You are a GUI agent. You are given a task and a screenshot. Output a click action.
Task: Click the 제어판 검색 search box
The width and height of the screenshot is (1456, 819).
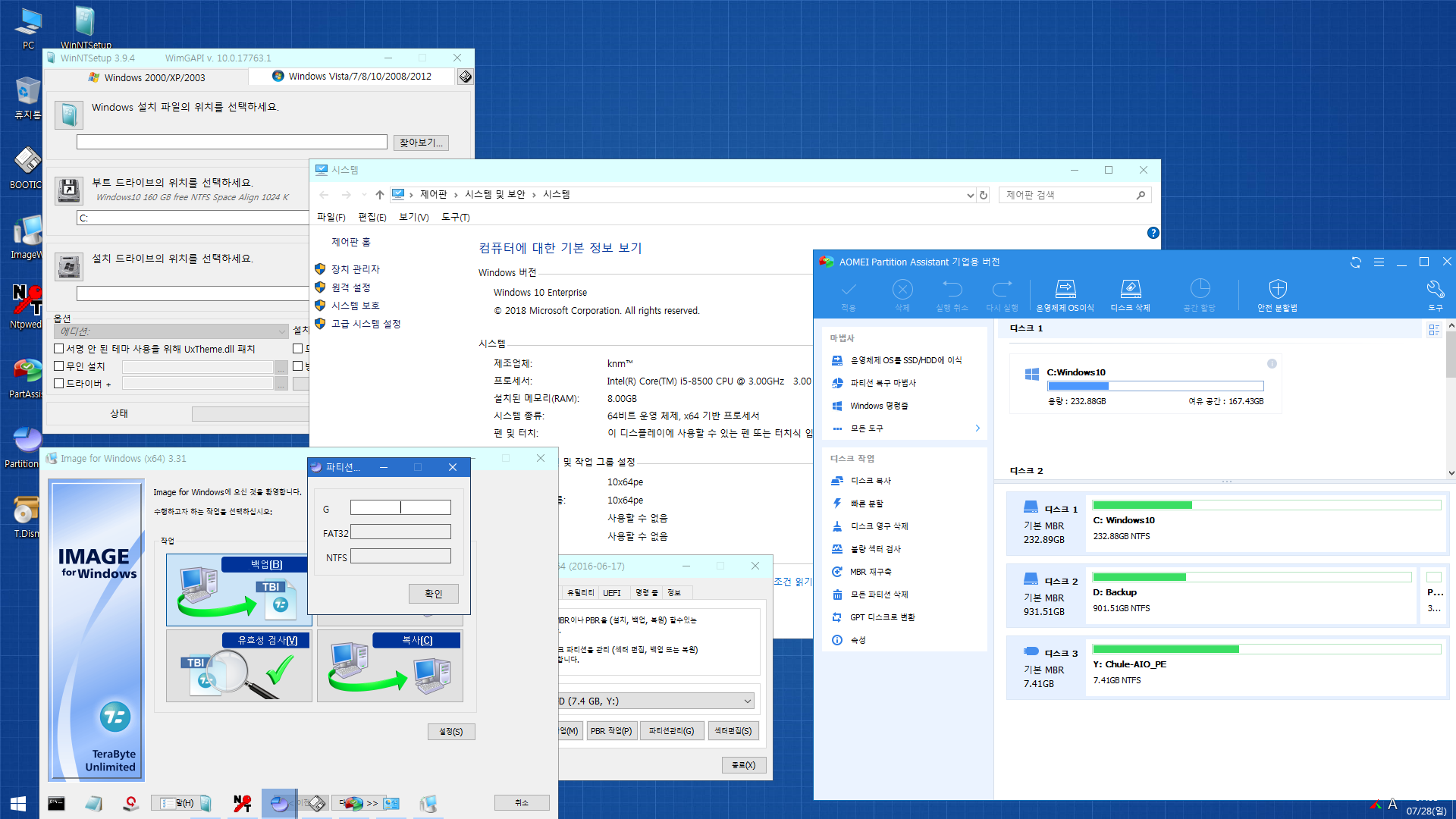pyautogui.click(x=1075, y=195)
